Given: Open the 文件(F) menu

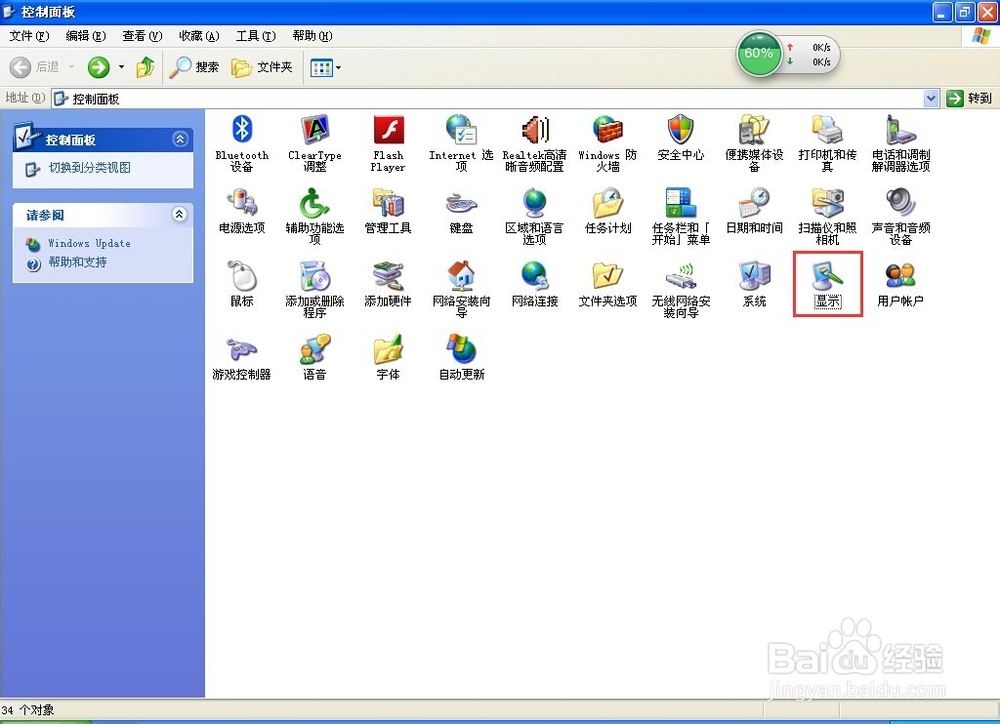Looking at the screenshot, I should tap(29, 36).
